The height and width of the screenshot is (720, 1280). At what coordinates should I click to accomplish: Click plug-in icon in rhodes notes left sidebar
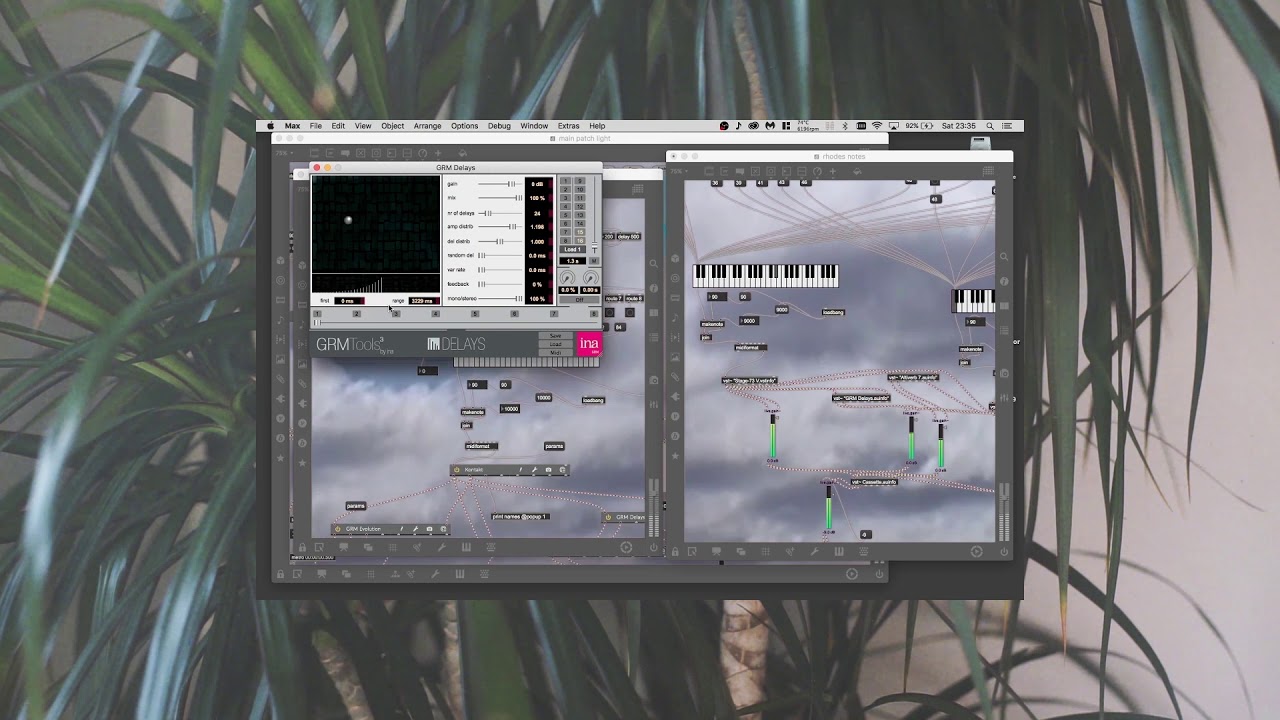point(675,397)
